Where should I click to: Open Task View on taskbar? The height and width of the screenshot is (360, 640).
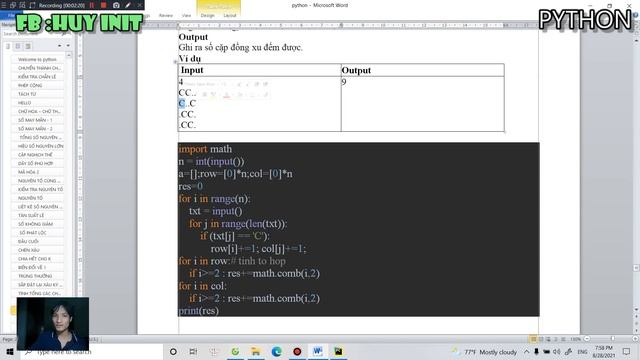point(193,351)
